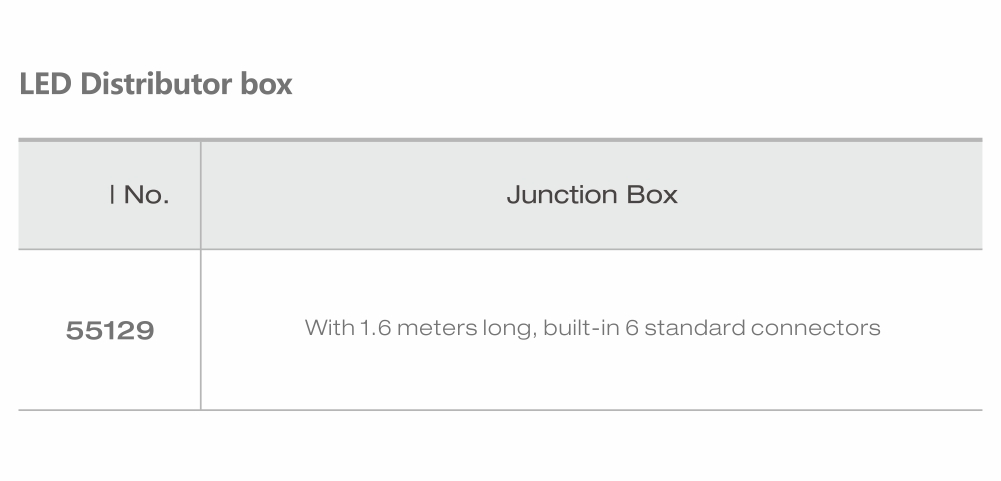Click the word standard in the description
Screen dimensions: 1001x481
(693, 328)
